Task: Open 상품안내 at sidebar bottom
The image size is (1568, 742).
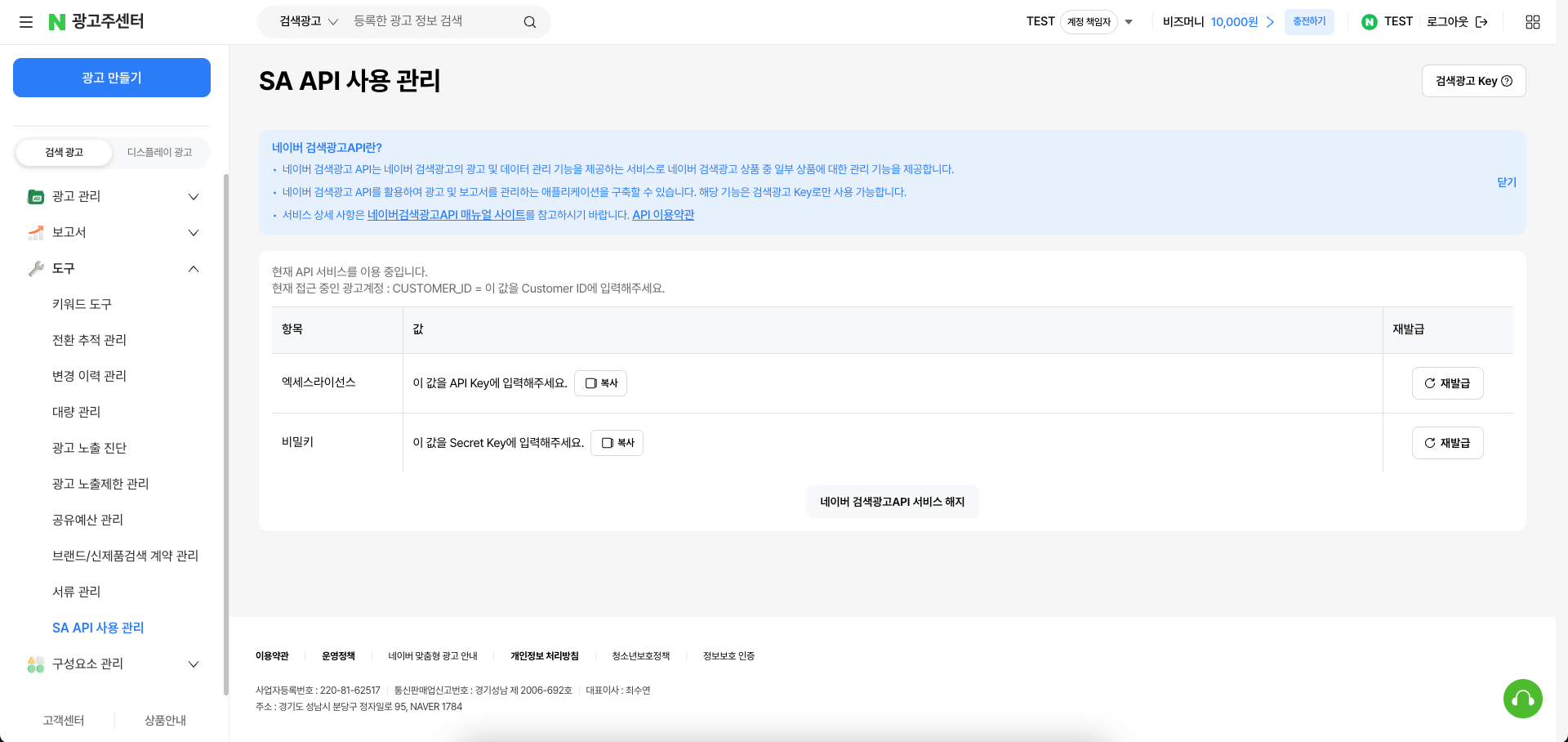Action: (165, 720)
